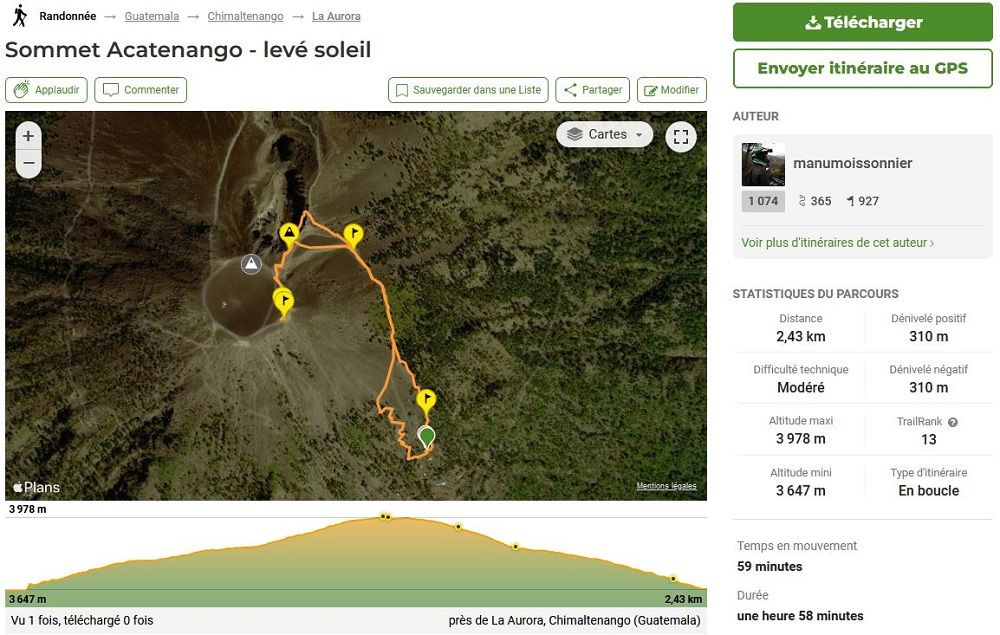This screenshot has height=635, width=1000.
Task: Save trail with Sauvegarder dans une Liste
Action: point(467,90)
